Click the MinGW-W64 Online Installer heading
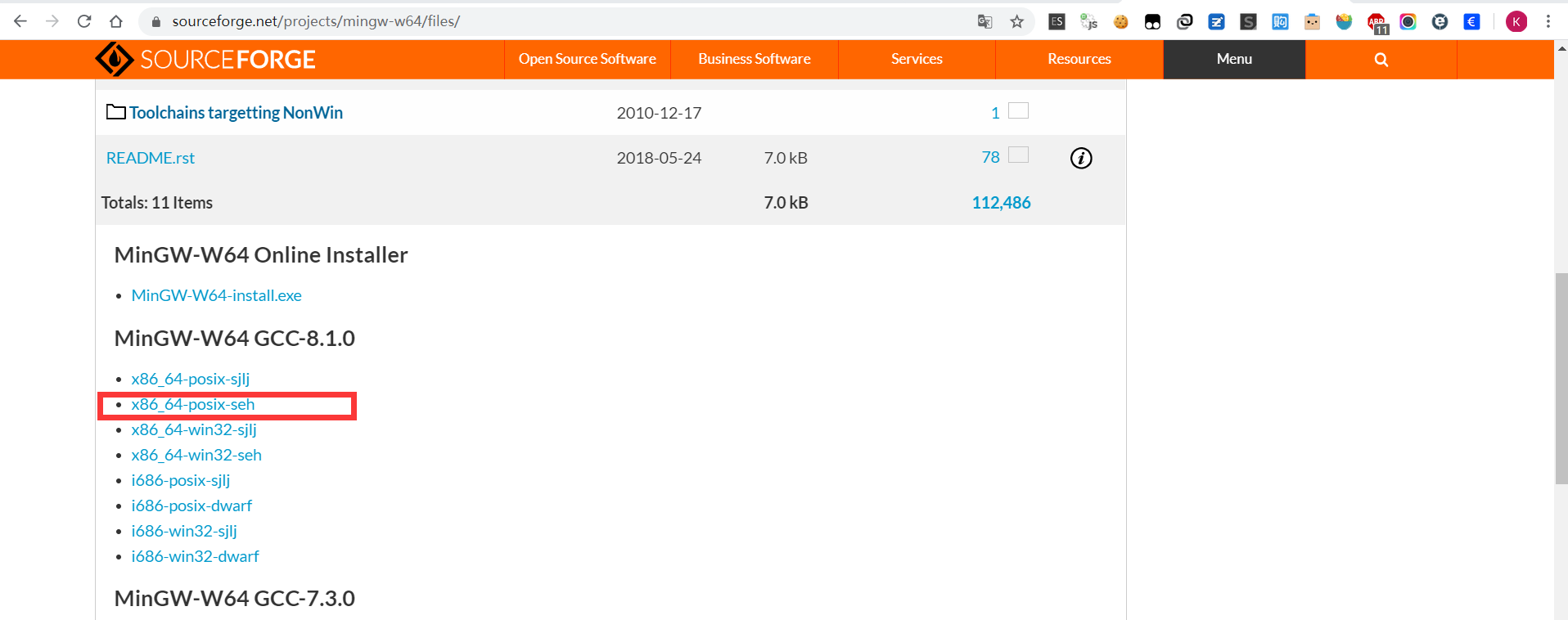Viewport: 1568px width, 620px height. (x=261, y=255)
